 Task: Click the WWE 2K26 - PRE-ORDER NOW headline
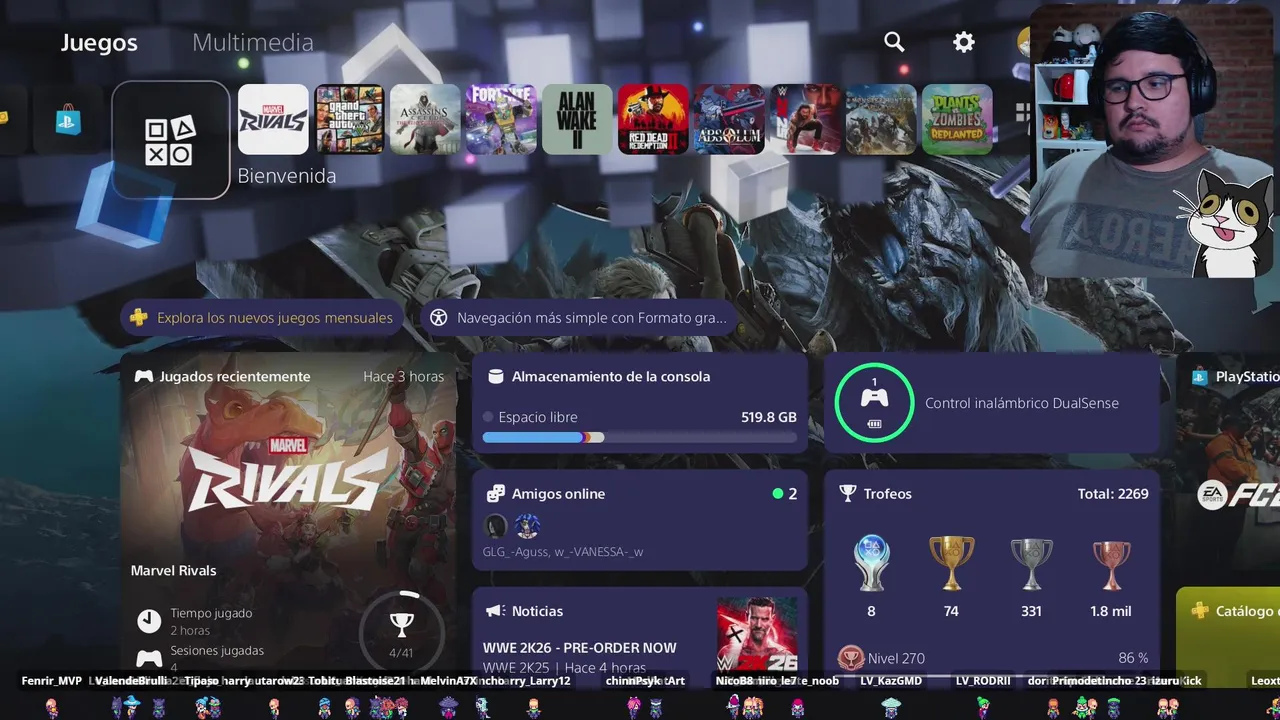(580, 648)
